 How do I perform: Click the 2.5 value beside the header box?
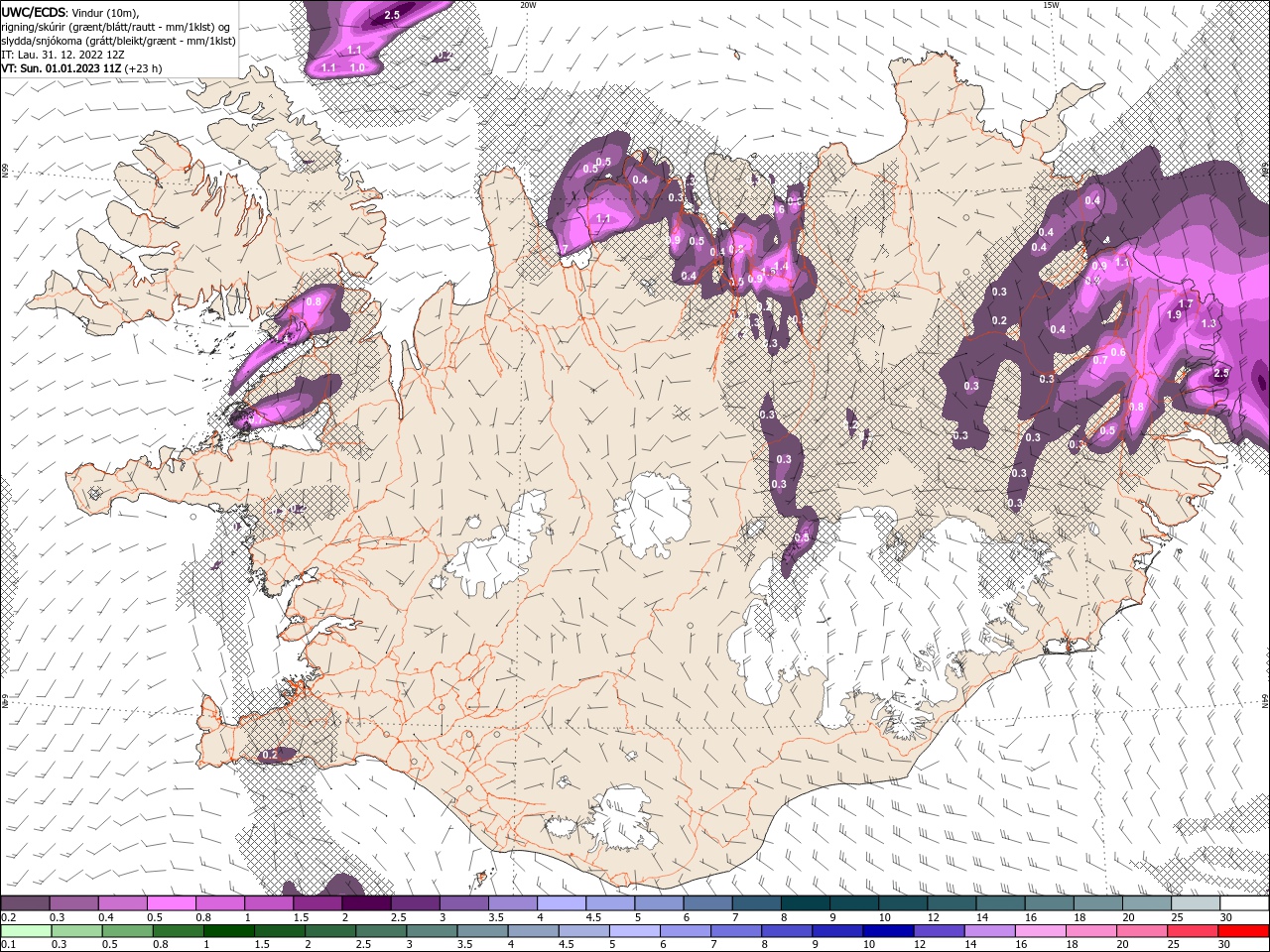pos(392,15)
